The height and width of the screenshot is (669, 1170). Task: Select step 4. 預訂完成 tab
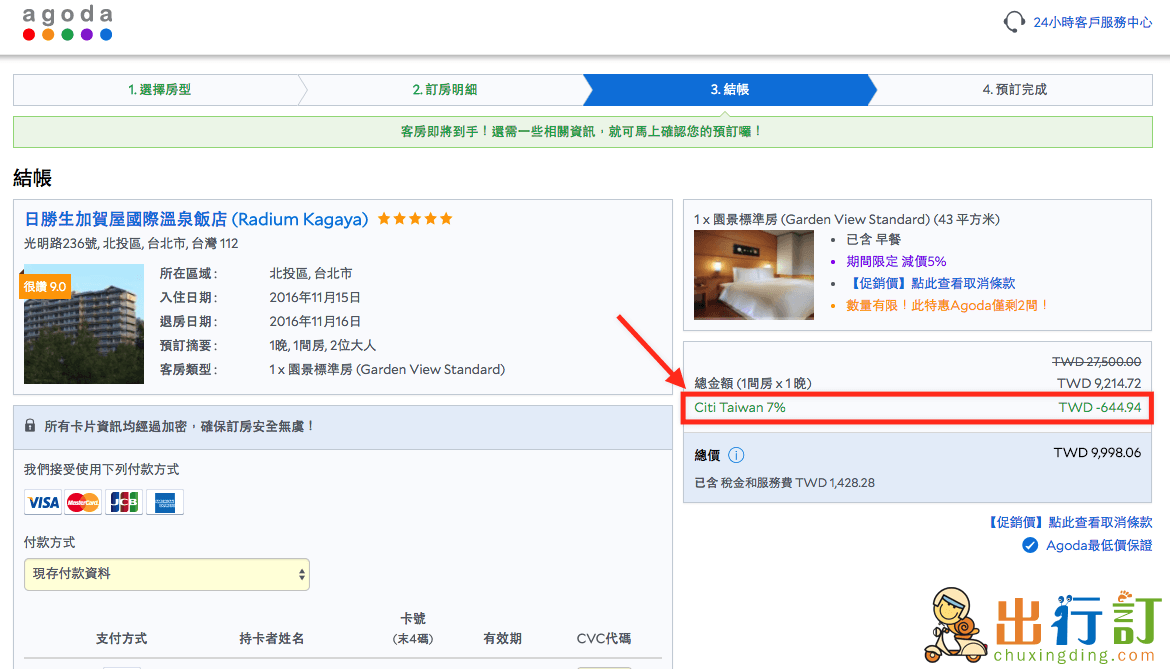[1014, 89]
